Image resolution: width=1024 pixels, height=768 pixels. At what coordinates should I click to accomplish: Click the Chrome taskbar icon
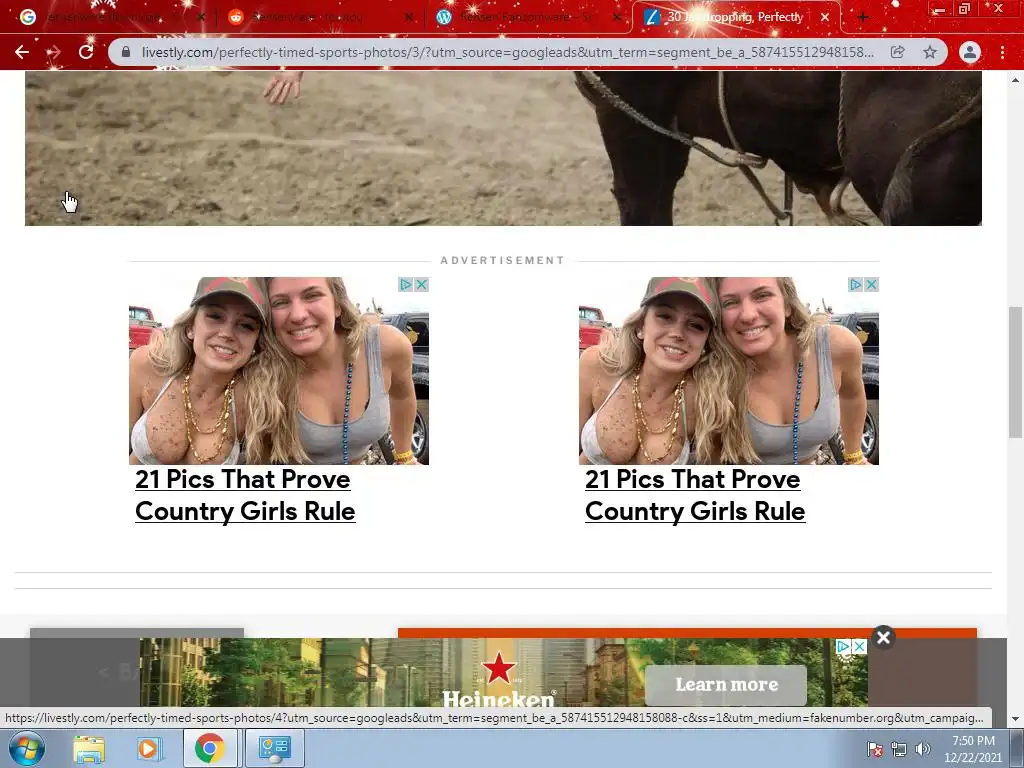(x=209, y=748)
